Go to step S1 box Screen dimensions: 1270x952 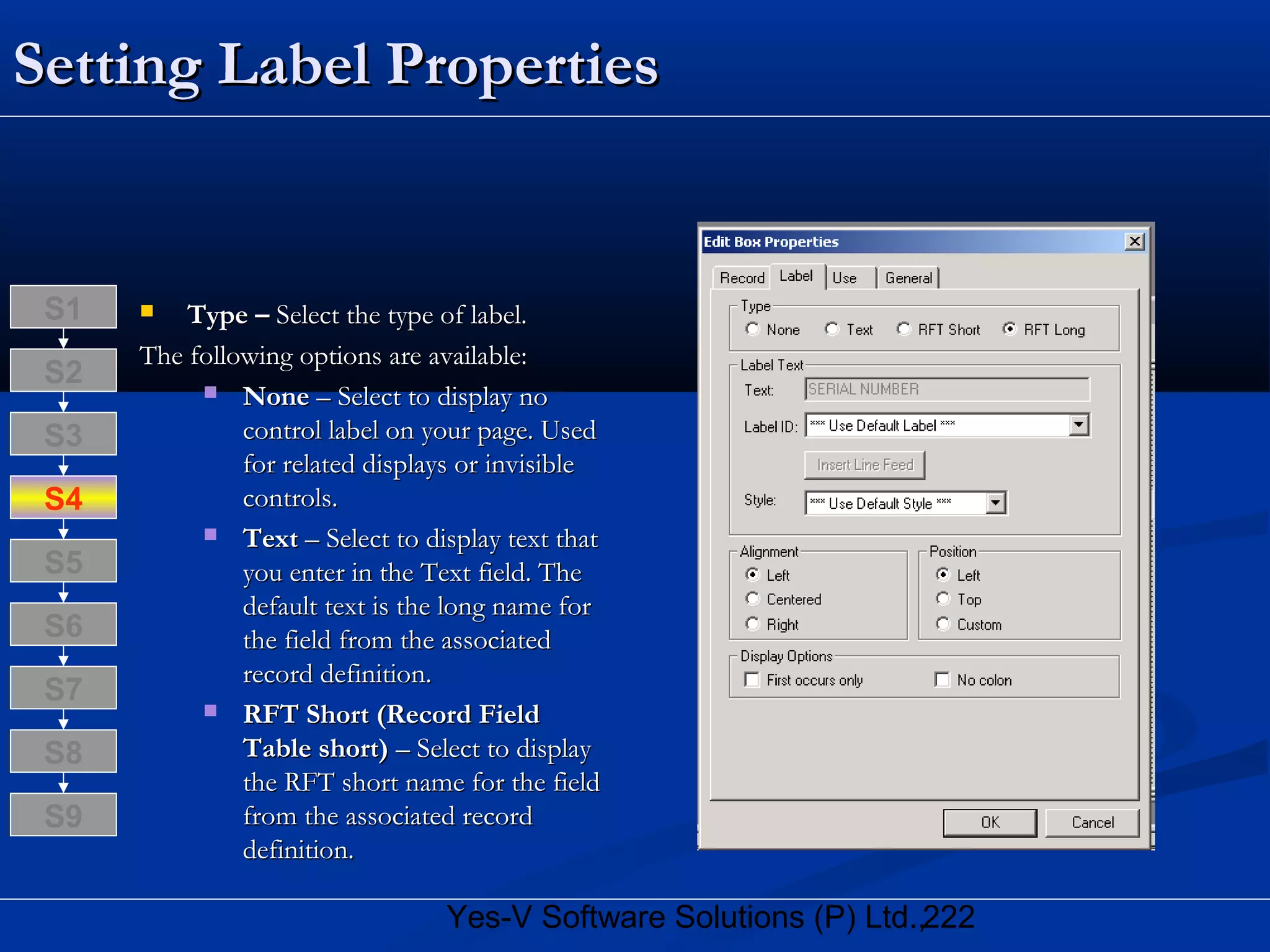(63, 307)
